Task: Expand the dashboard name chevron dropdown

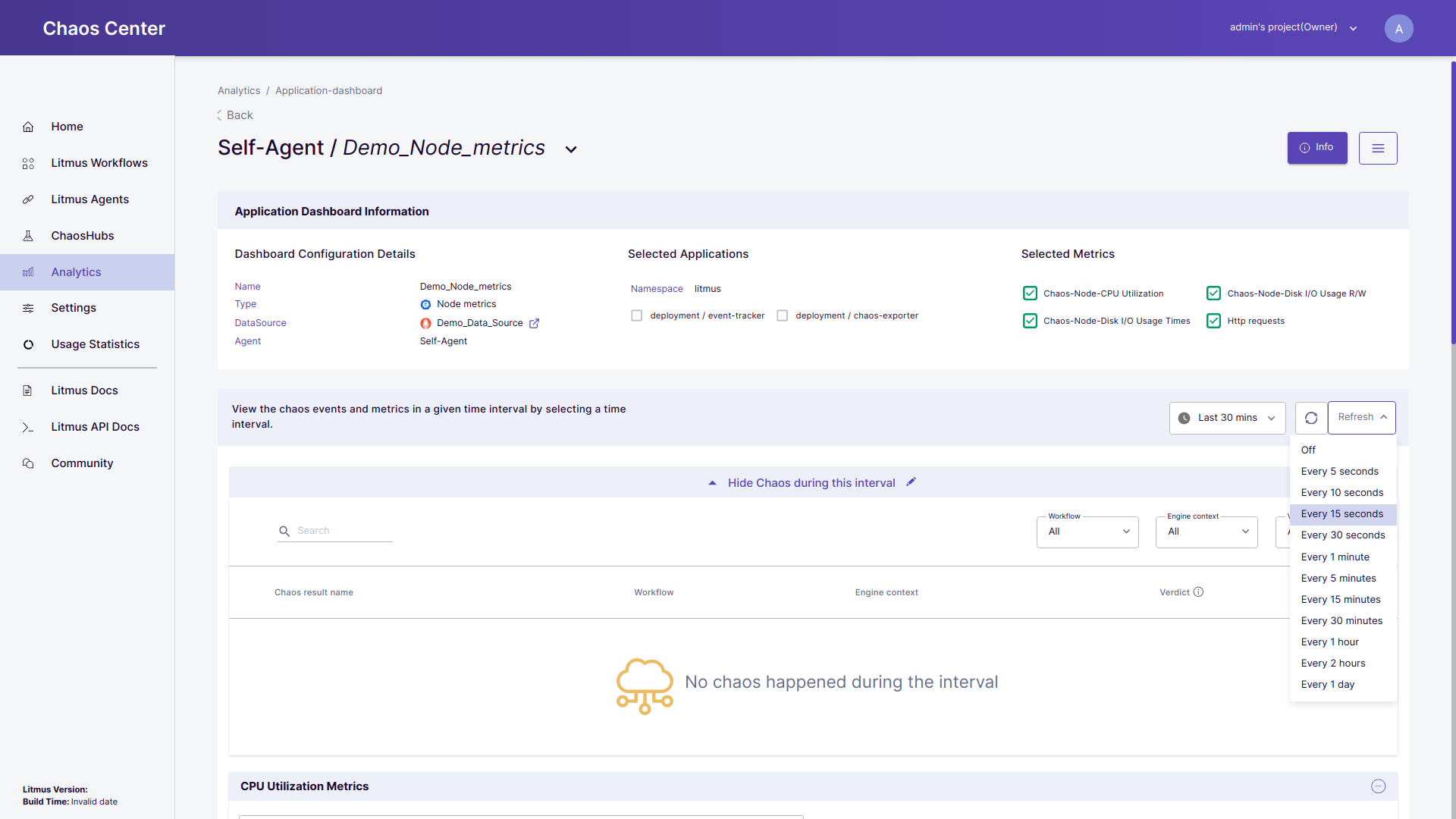Action: click(x=571, y=149)
